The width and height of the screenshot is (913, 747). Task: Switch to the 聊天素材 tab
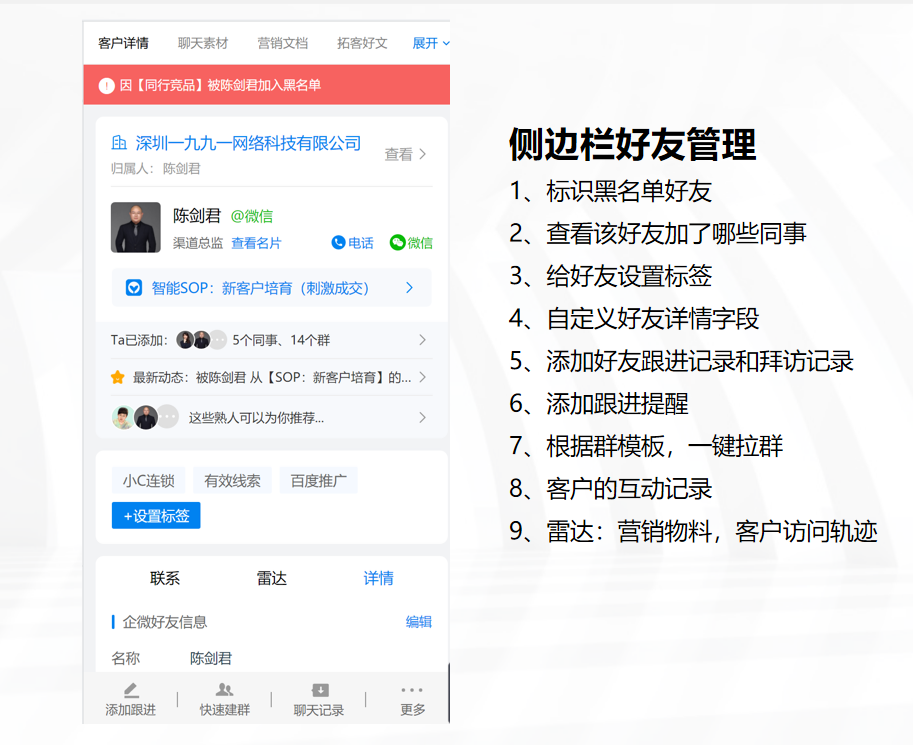tap(203, 43)
